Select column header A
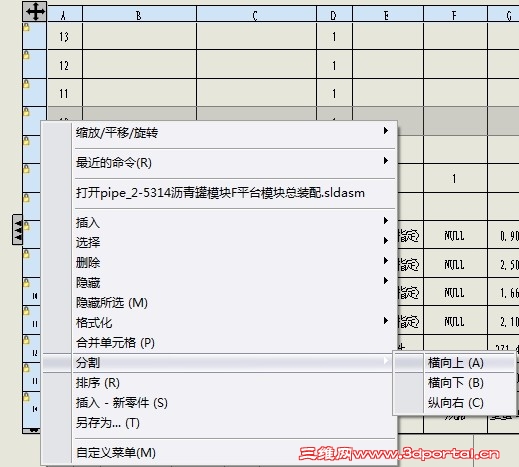The width and height of the screenshot is (519, 467). (x=65, y=15)
